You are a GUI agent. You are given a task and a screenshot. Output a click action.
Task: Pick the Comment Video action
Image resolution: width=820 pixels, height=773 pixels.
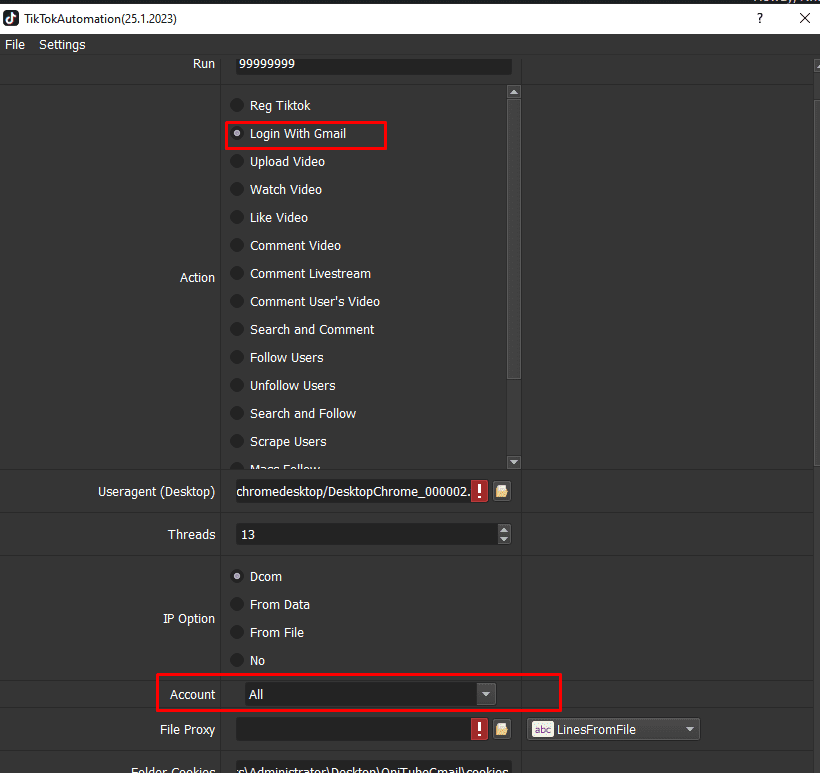pyautogui.click(x=286, y=246)
